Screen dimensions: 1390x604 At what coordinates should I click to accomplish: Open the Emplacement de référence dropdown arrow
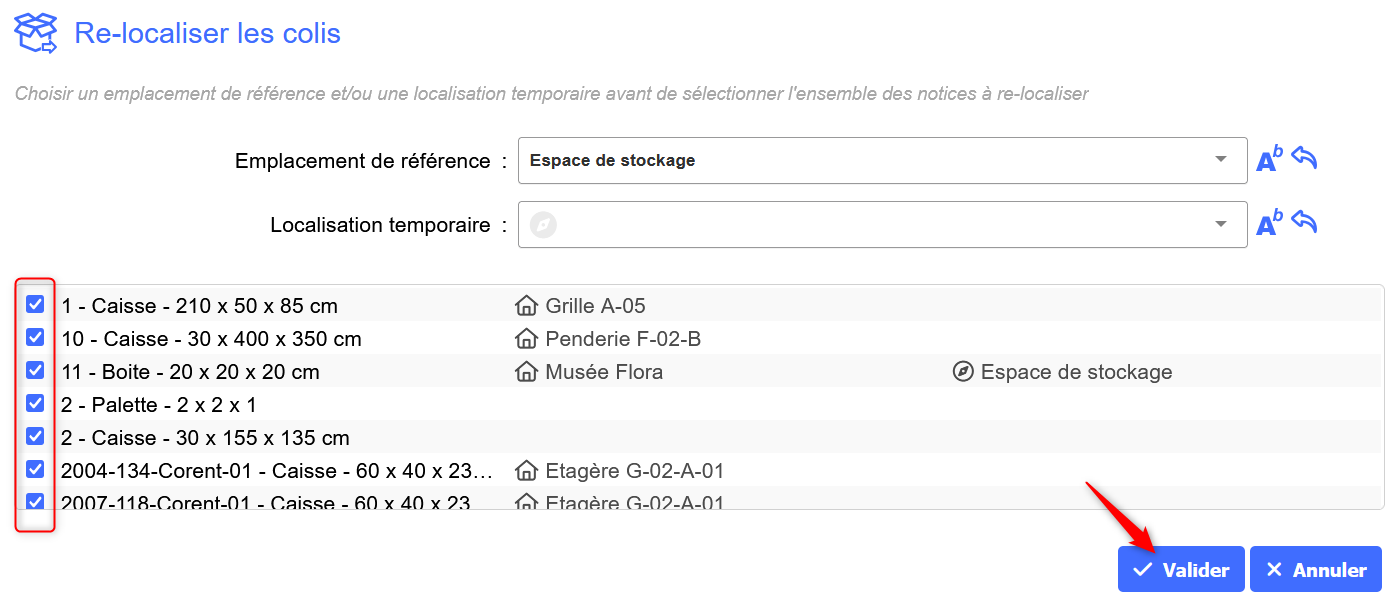pos(1220,160)
